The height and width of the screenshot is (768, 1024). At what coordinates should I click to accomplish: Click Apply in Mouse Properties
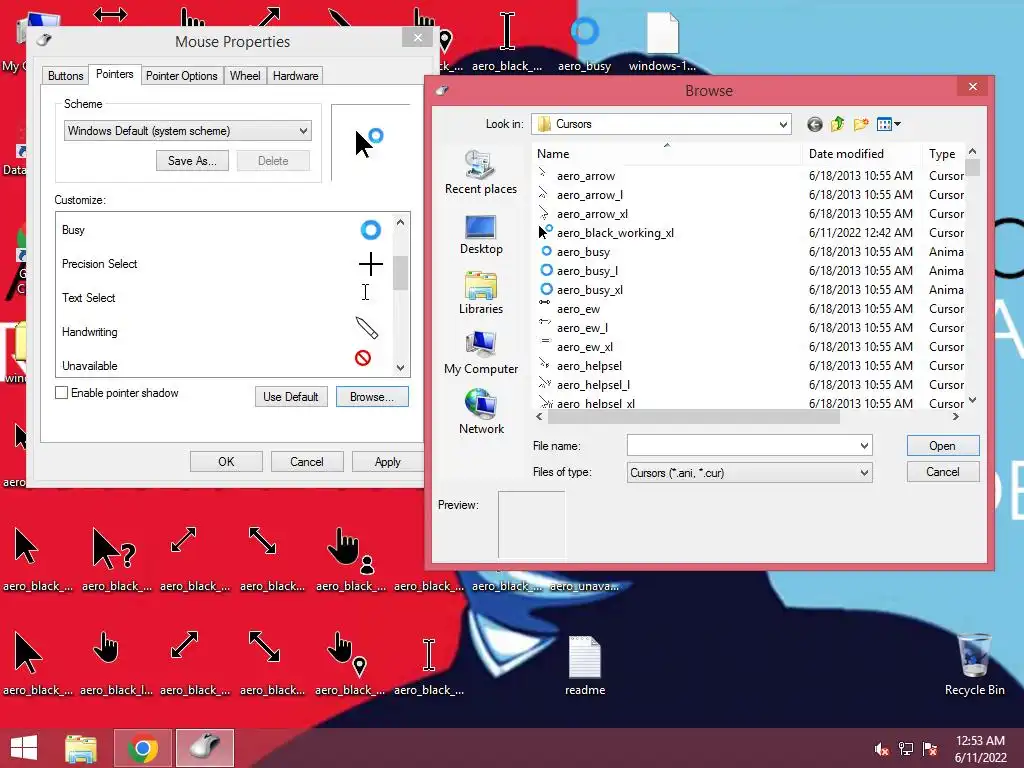tap(387, 462)
